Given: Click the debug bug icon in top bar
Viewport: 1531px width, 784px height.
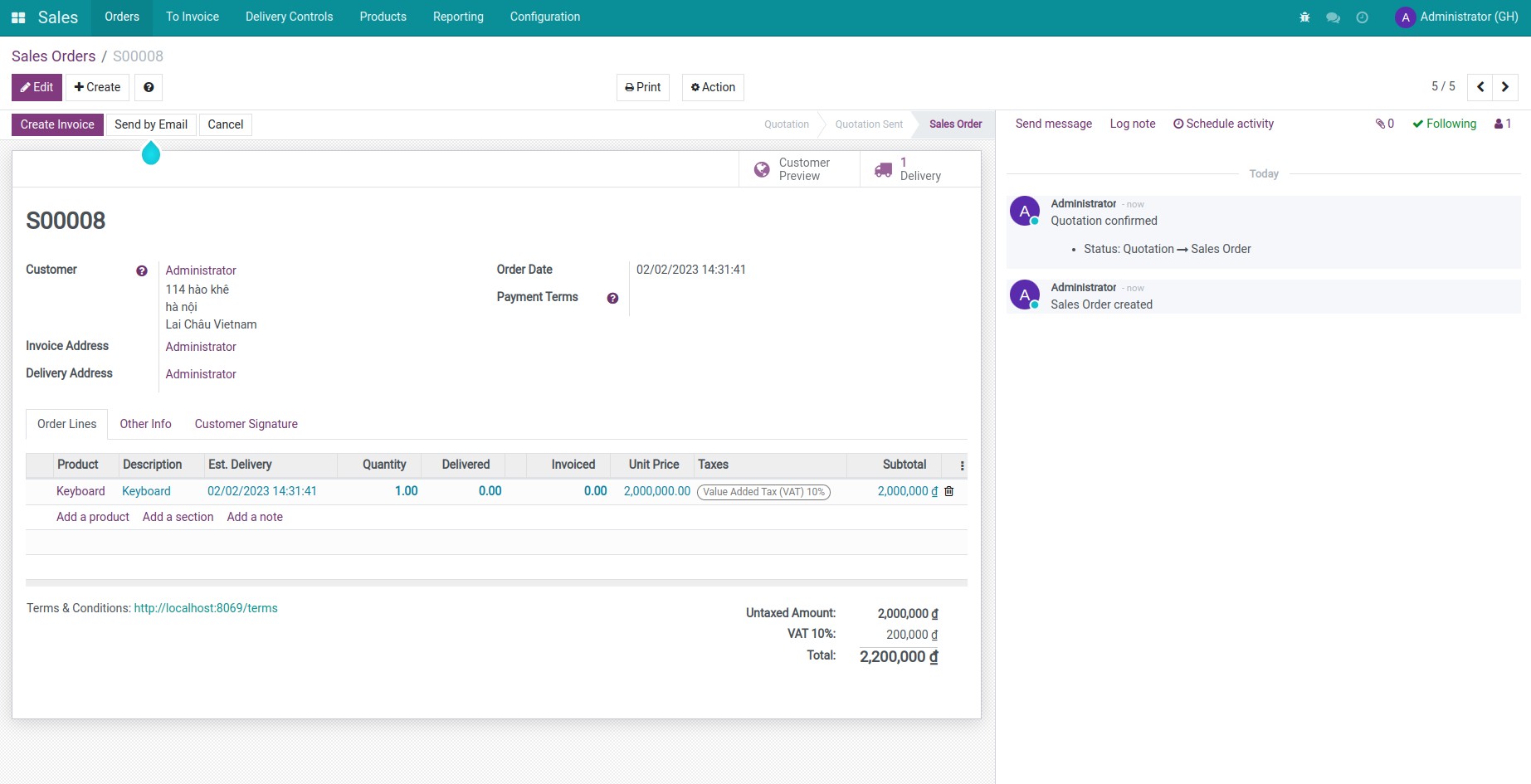Looking at the screenshot, I should pyautogui.click(x=1304, y=17).
